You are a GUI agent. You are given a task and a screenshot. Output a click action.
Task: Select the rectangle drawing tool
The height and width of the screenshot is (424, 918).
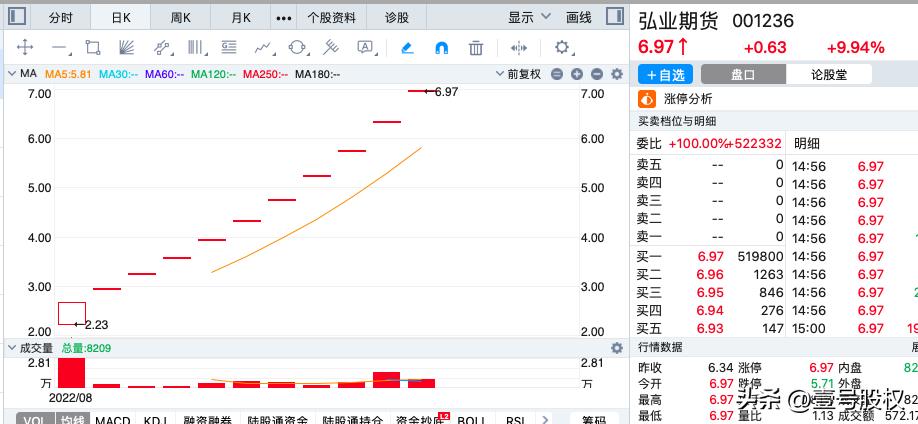pos(93,47)
